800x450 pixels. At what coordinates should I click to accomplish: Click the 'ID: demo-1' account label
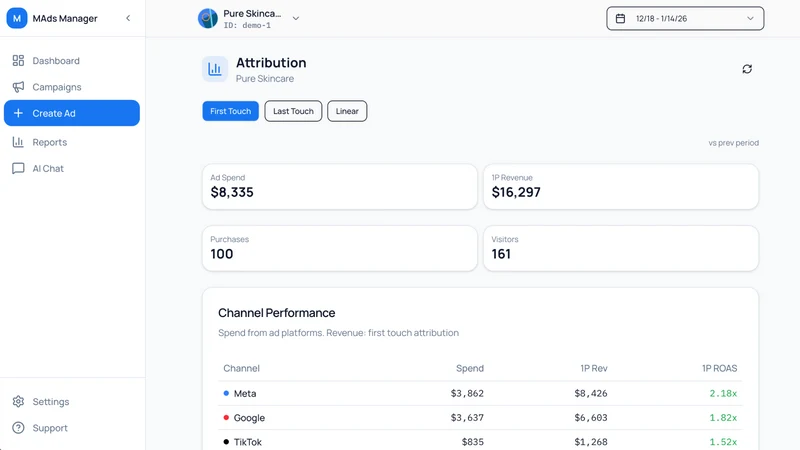point(247,25)
